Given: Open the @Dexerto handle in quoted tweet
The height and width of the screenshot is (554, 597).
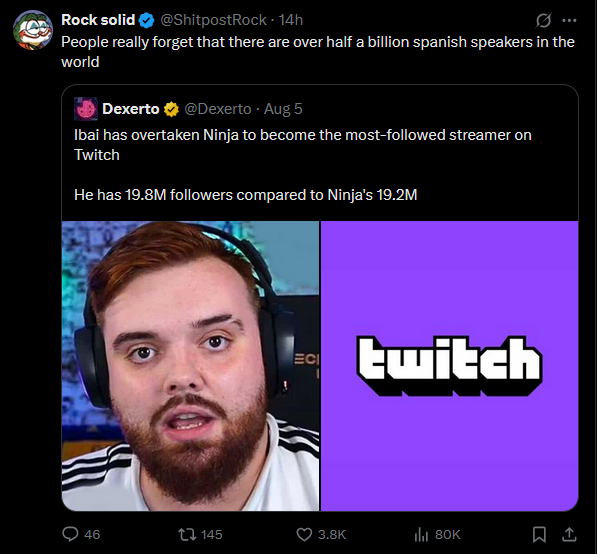Looking at the screenshot, I should pyautogui.click(x=218, y=109).
